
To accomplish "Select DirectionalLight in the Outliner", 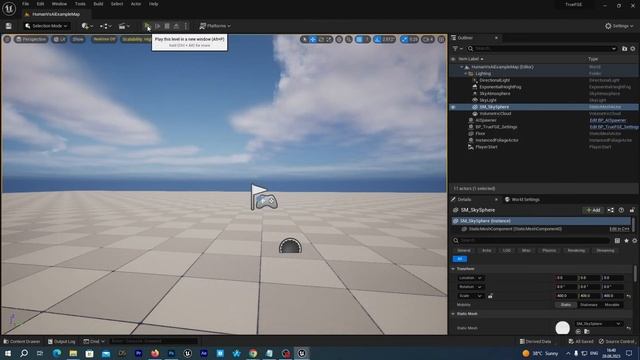I will pyautogui.click(x=494, y=80).
